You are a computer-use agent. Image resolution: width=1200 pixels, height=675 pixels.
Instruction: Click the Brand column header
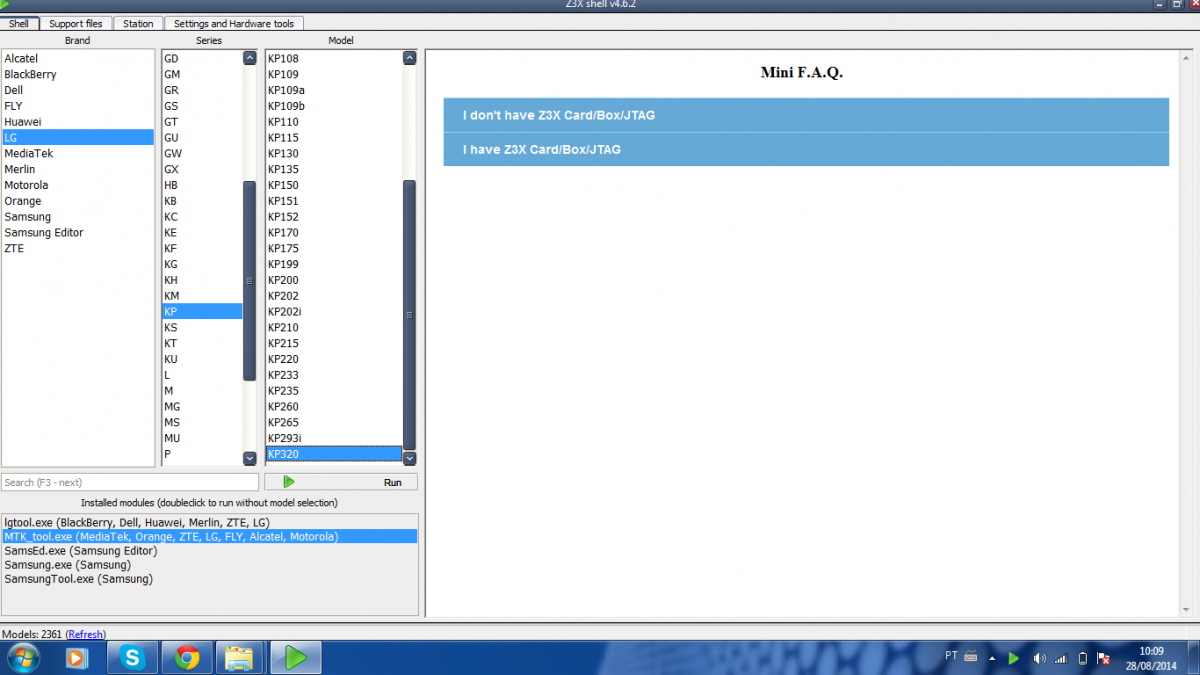pos(77,41)
